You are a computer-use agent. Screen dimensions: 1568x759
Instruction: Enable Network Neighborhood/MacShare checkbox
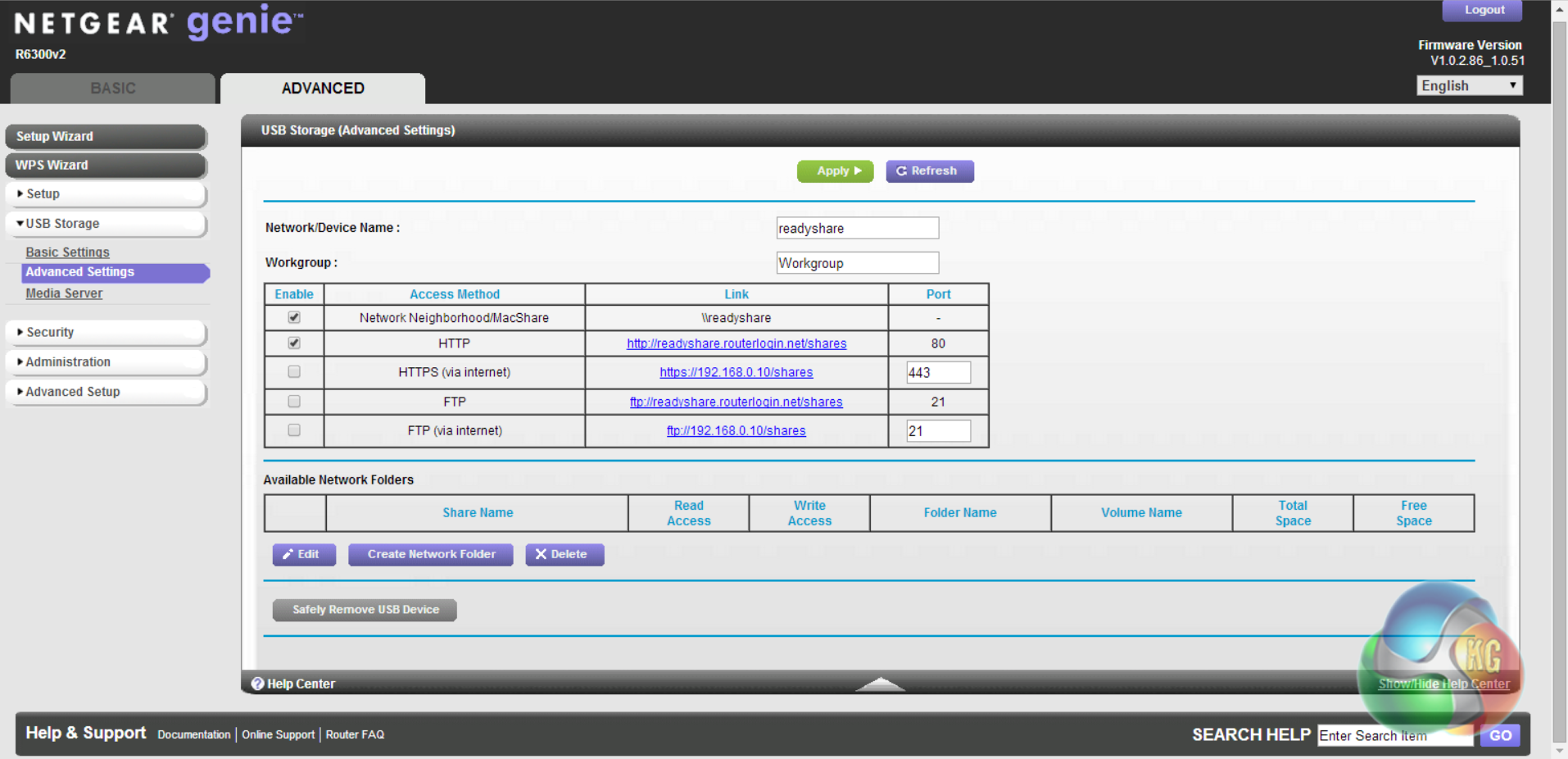coord(294,317)
